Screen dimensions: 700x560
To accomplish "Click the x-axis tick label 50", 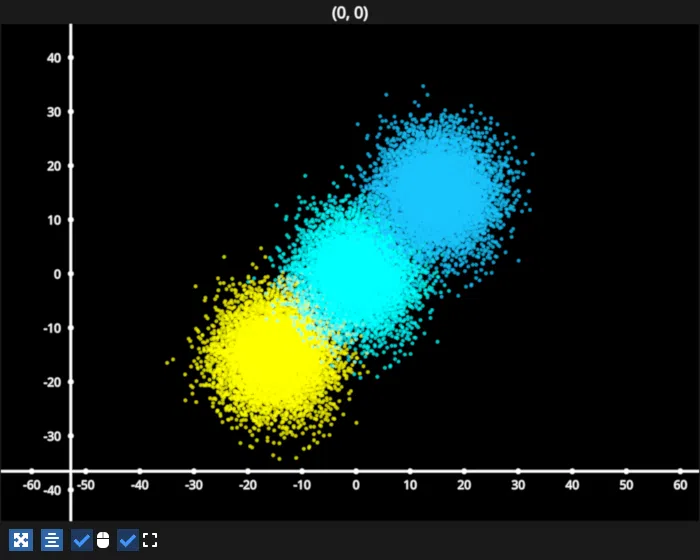I will coord(626,485).
